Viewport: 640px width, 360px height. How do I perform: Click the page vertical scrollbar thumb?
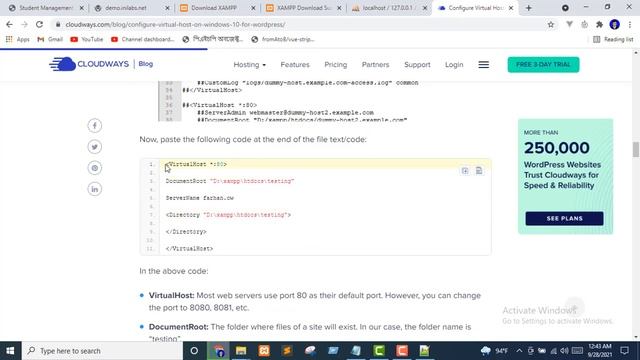coord(636,149)
